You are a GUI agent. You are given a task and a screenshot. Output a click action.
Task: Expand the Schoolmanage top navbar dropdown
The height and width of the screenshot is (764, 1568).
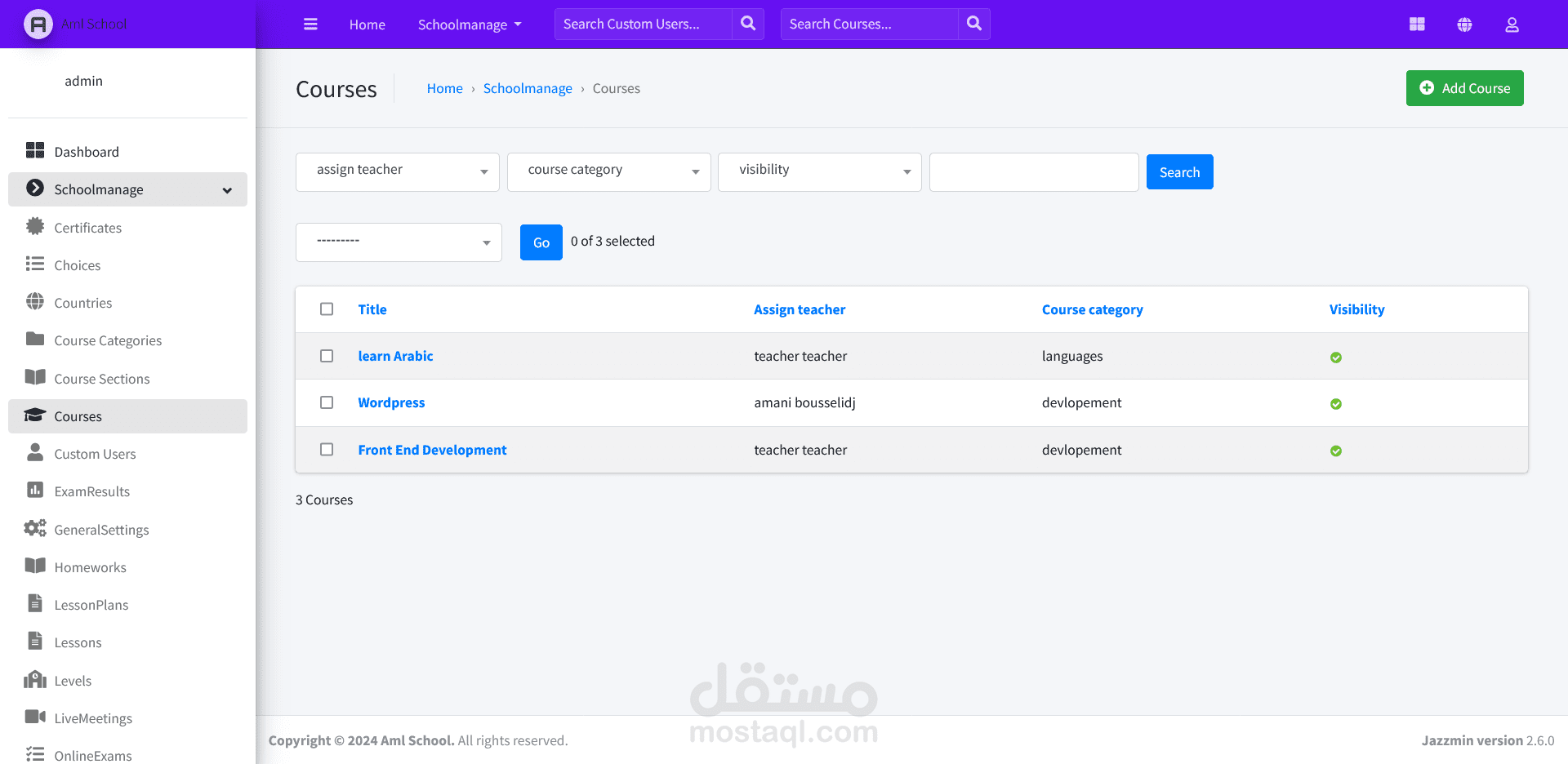tap(470, 24)
